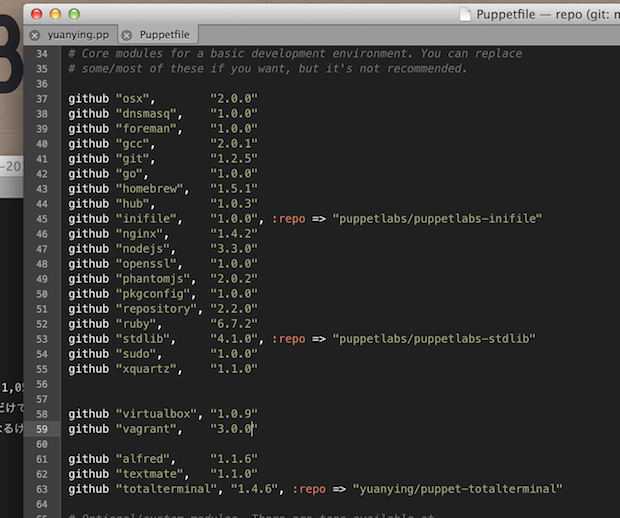Click the yellow minimize window button
Screen dimensions: 620x518
pyautogui.click(x=55, y=14)
